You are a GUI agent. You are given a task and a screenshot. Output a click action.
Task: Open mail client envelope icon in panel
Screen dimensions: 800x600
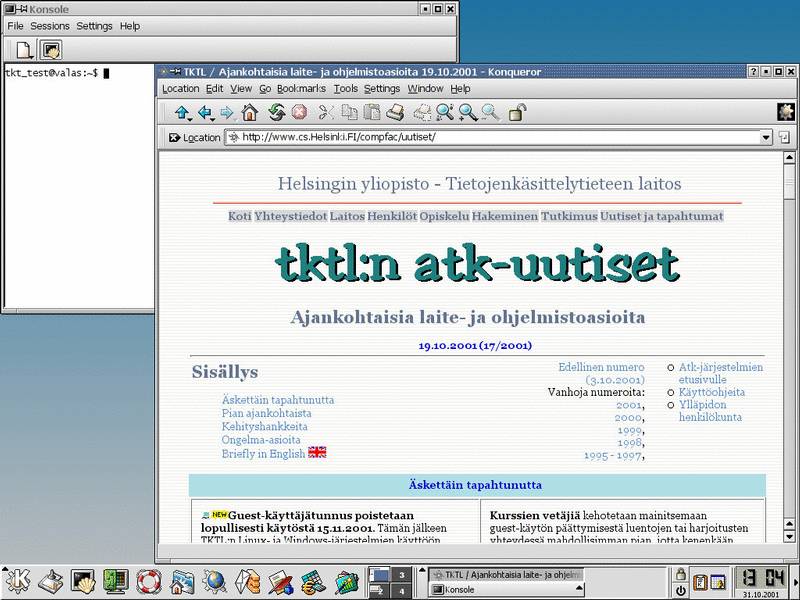click(x=247, y=582)
